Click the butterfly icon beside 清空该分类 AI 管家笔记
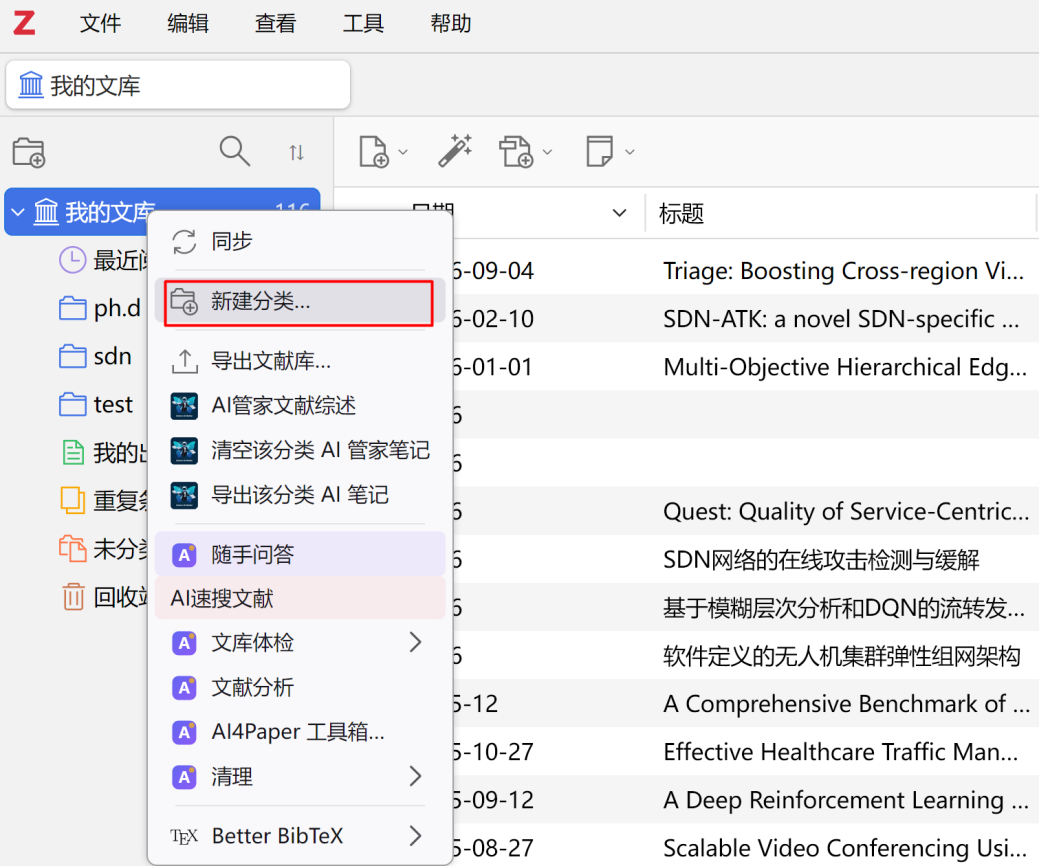 [184, 451]
